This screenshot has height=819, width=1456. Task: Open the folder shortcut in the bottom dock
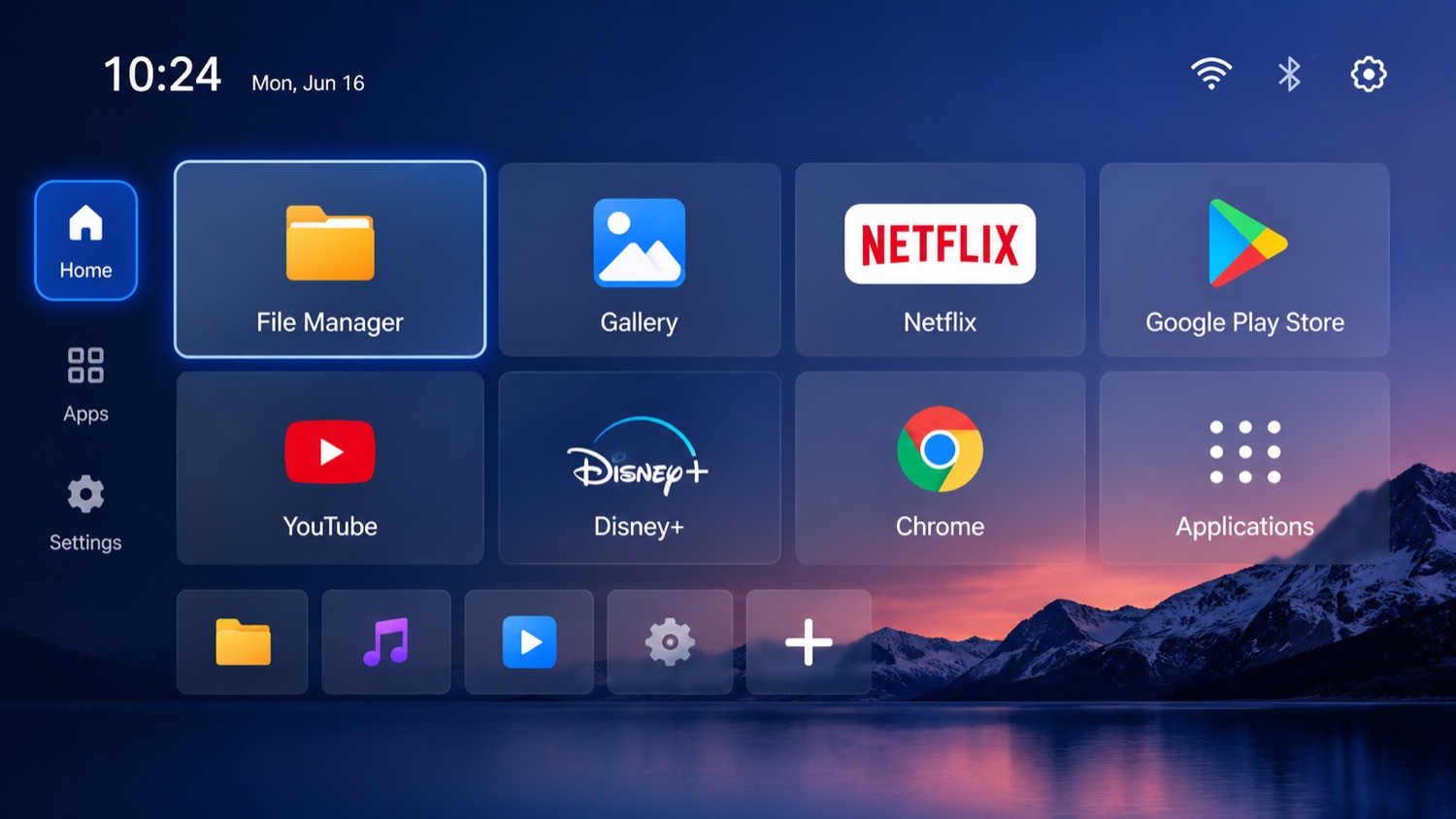[243, 641]
